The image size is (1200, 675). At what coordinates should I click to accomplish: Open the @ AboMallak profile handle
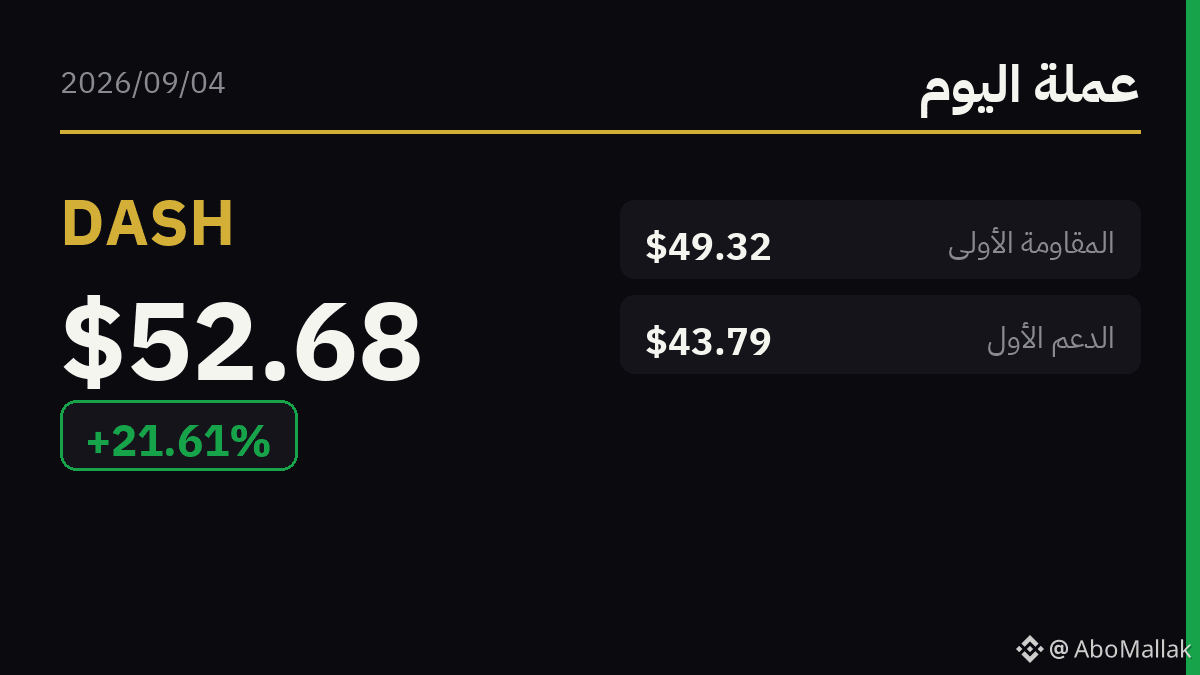1120,649
